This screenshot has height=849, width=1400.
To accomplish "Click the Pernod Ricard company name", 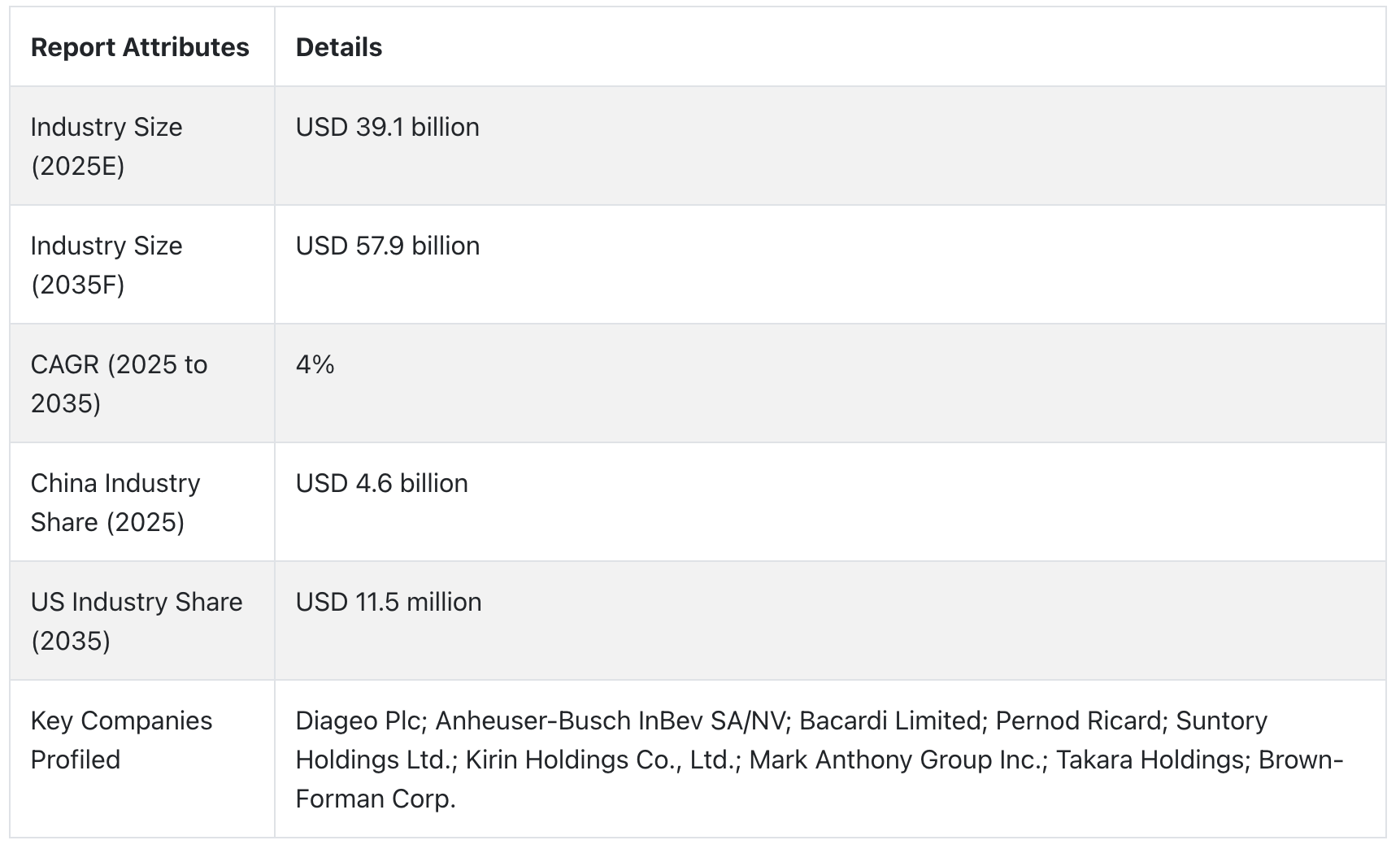I will pos(1078,721).
